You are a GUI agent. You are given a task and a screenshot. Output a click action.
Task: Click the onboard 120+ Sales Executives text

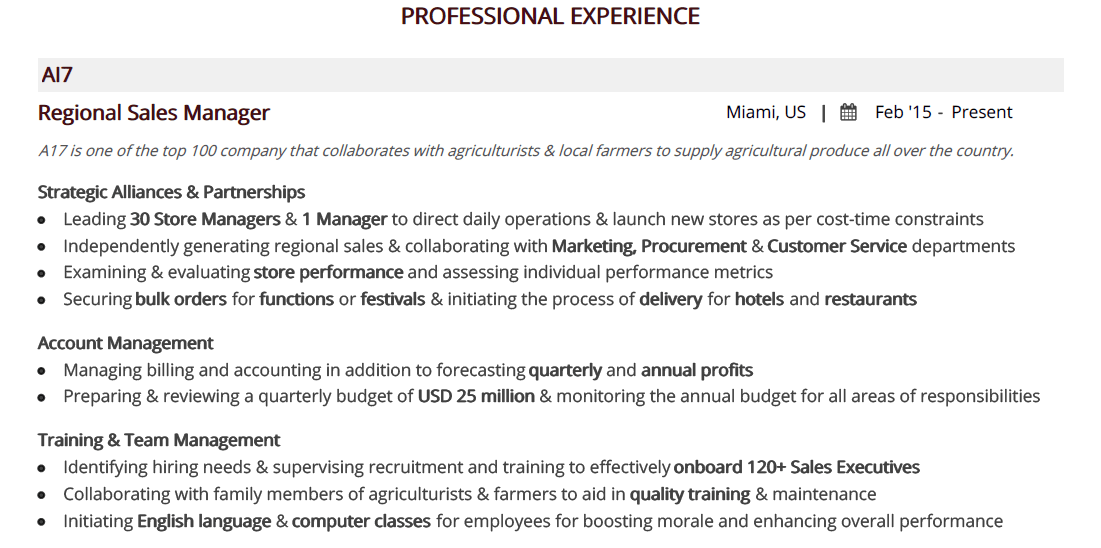tap(796, 467)
